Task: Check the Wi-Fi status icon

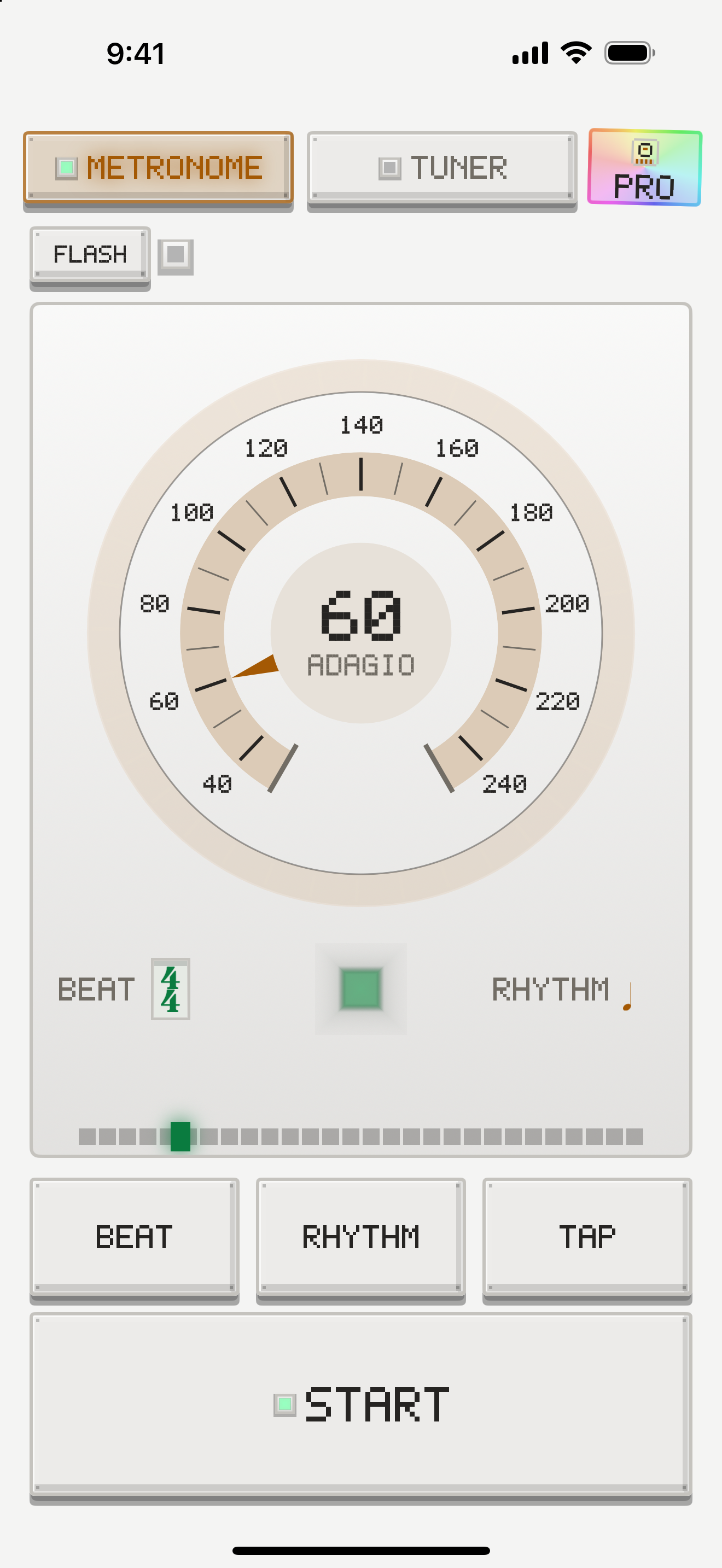Action: click(x=577, y=53)
